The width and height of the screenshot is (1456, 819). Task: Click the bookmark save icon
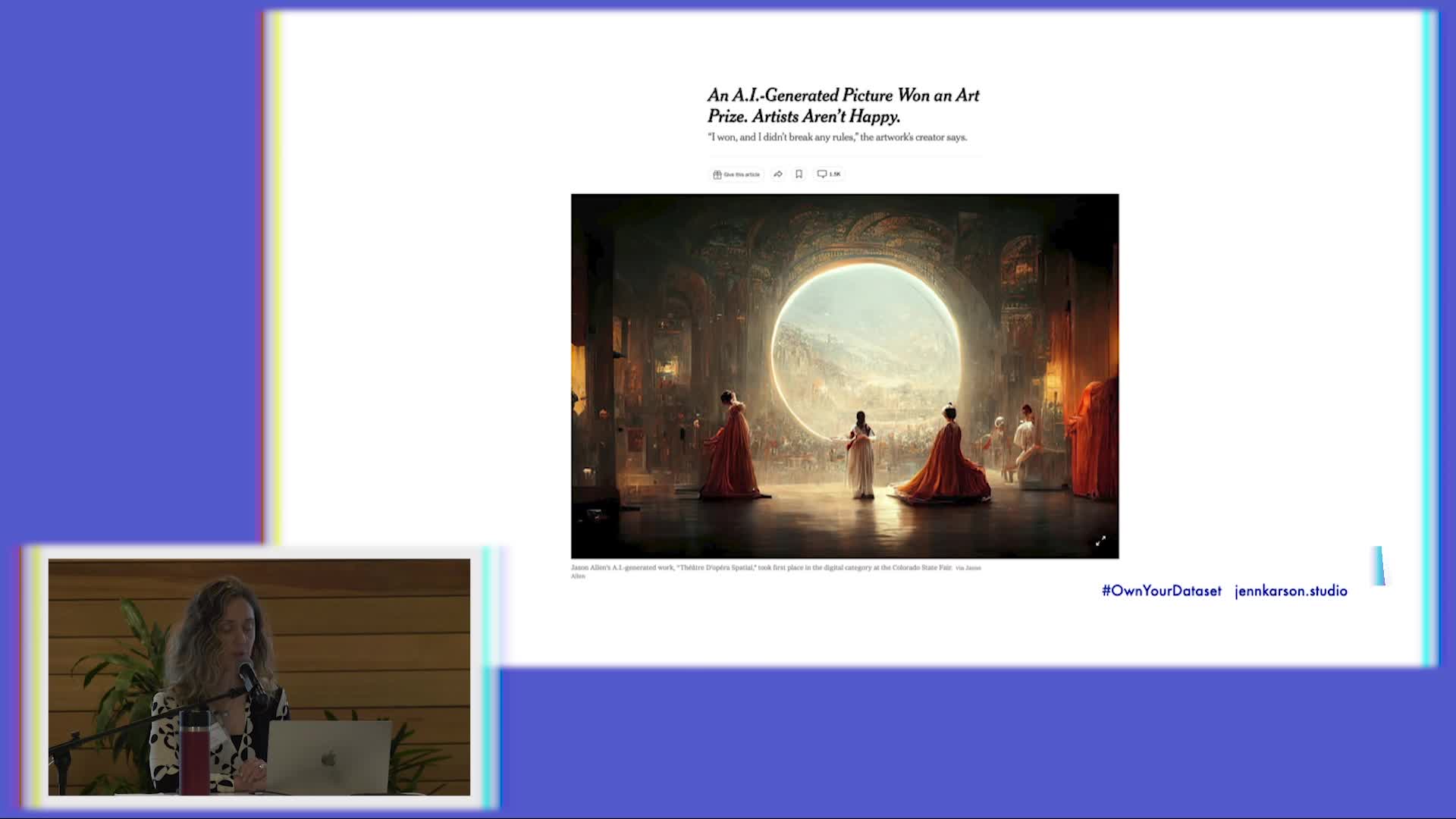click(799, 174)
